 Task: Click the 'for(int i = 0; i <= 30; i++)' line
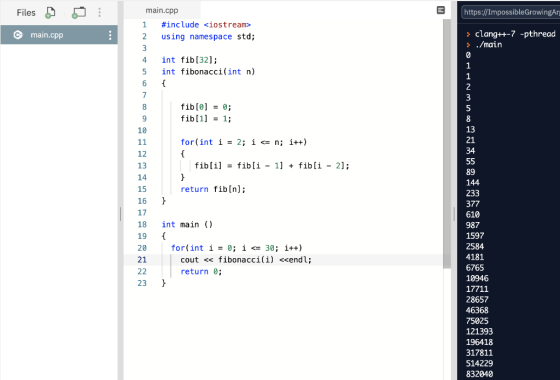click(236, 248)
